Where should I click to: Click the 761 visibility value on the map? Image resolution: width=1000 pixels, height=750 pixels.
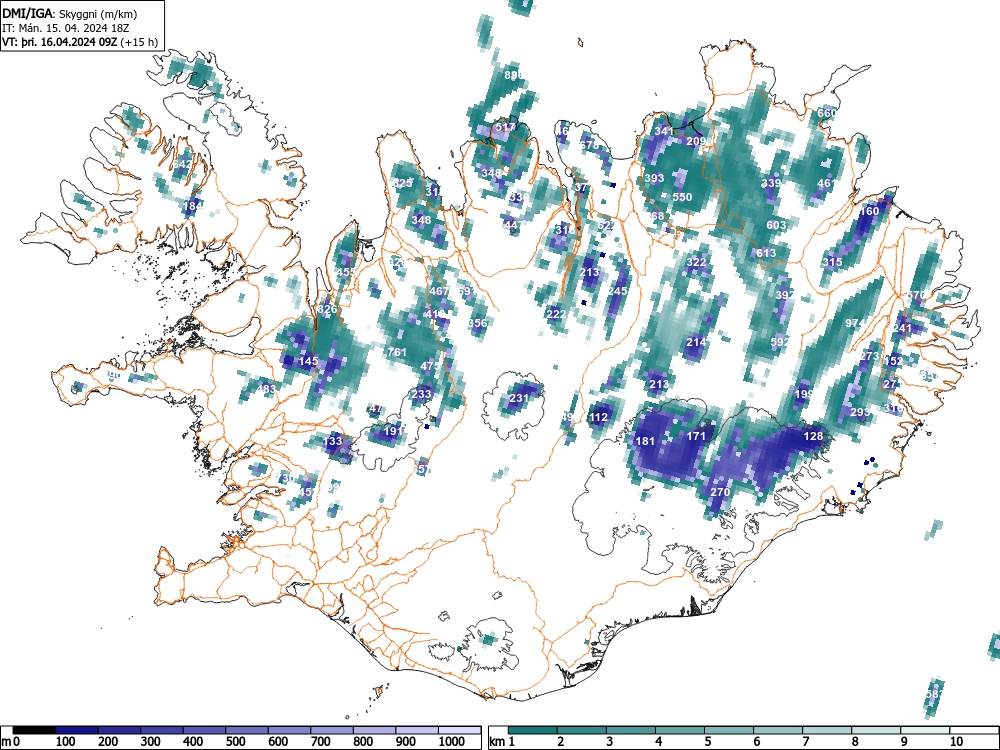pyautogui.click(x=397, y=351)
